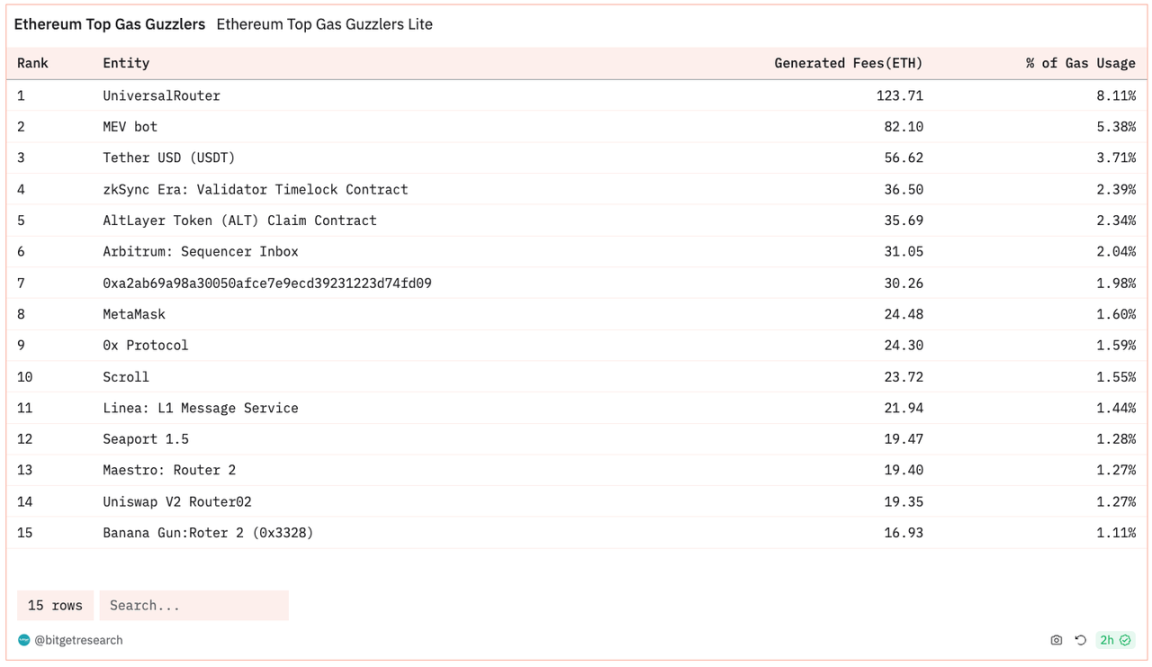Click the Search input field
The image size is (1152, 667).
click(193, 605)
